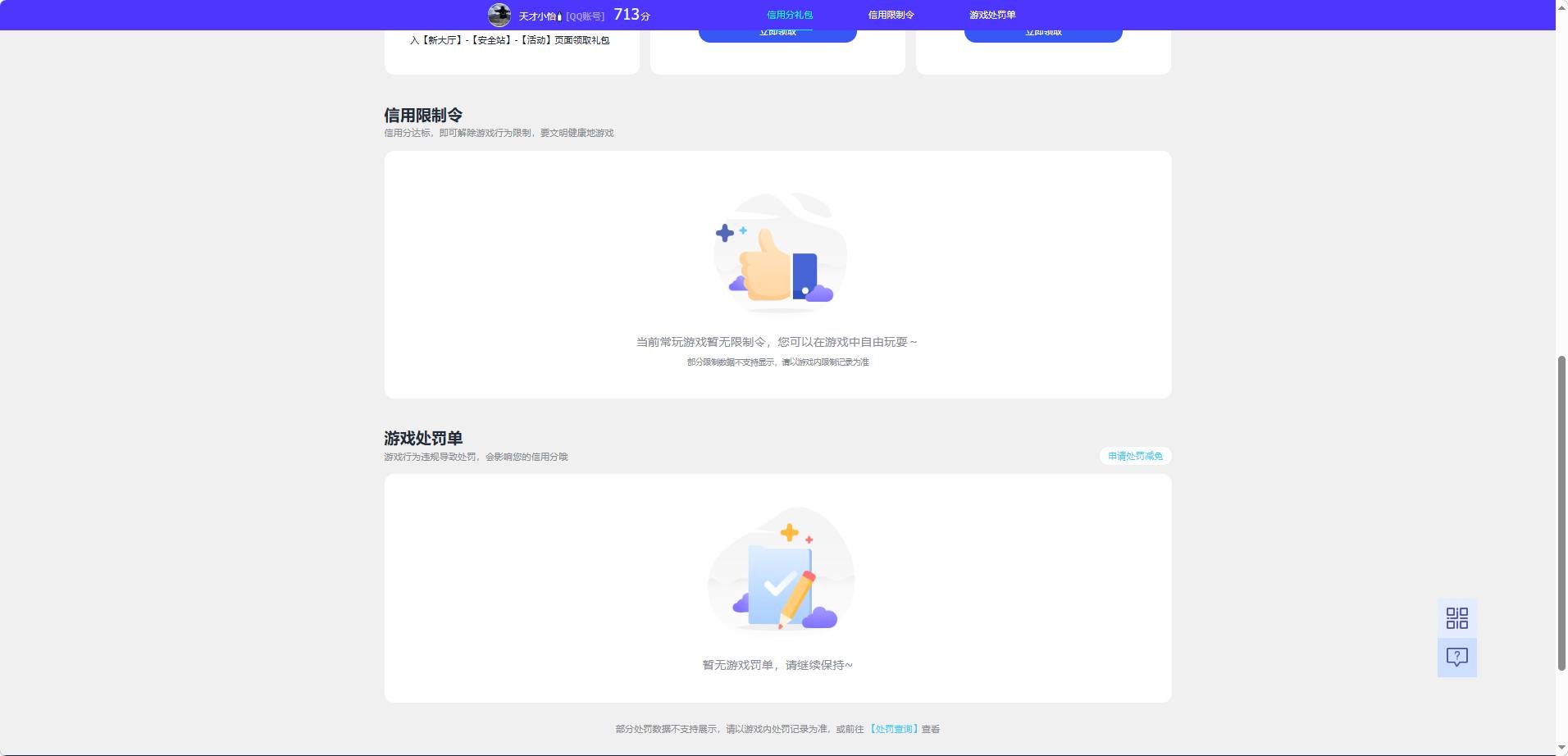Click the [QQ账号] account label

click(586, 14)
